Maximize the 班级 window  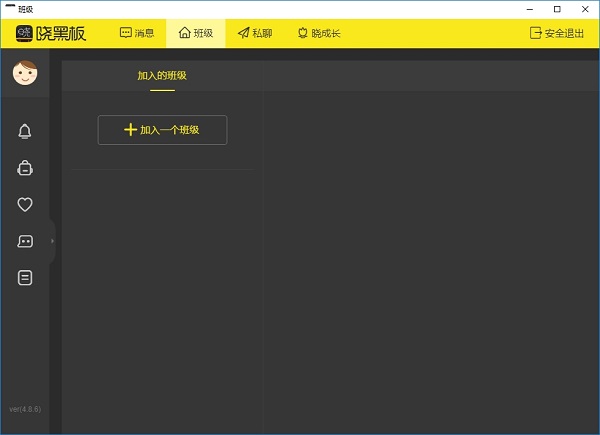pos(558,9)
